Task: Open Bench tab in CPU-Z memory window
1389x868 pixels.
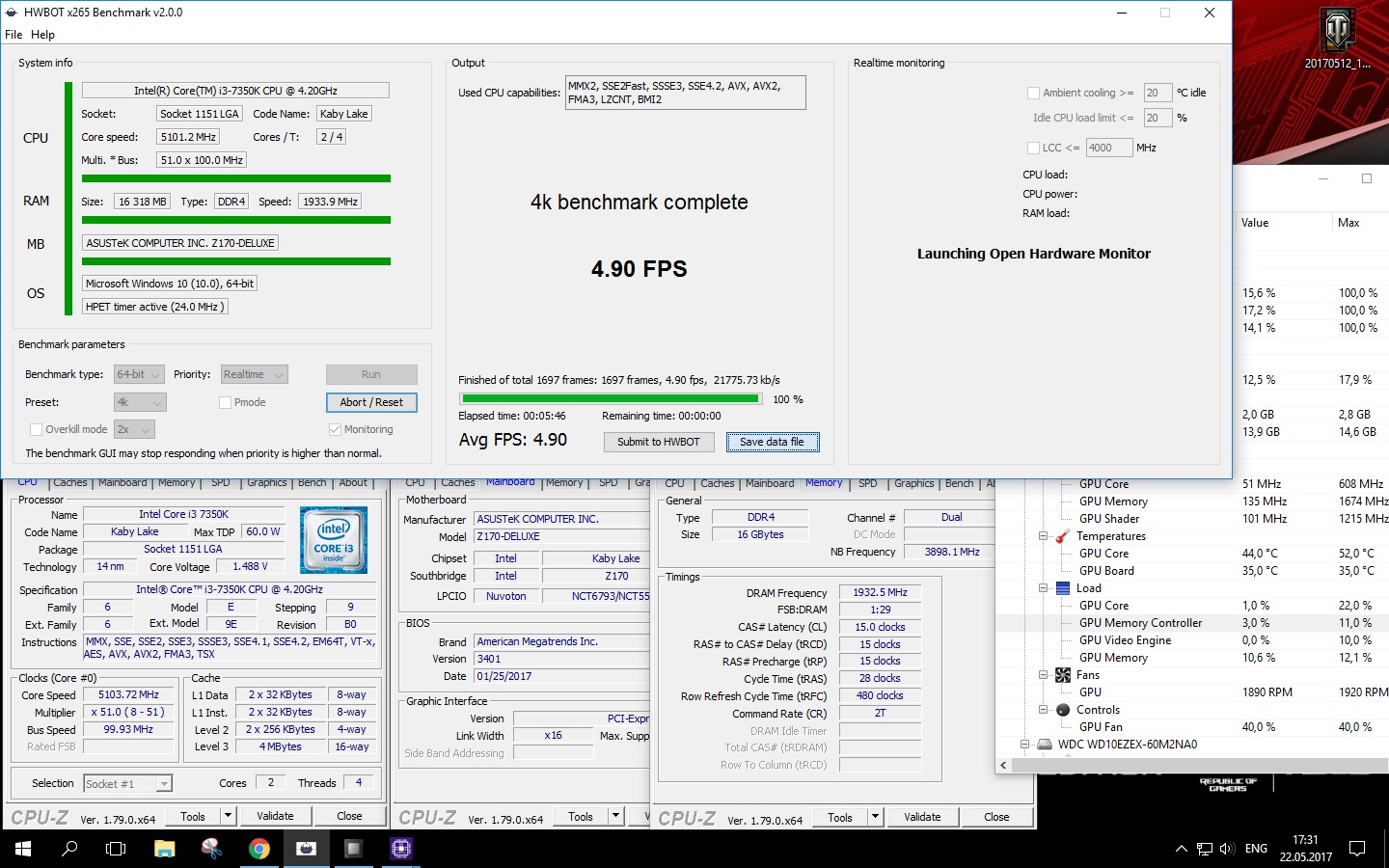Action: pos(960,483)
